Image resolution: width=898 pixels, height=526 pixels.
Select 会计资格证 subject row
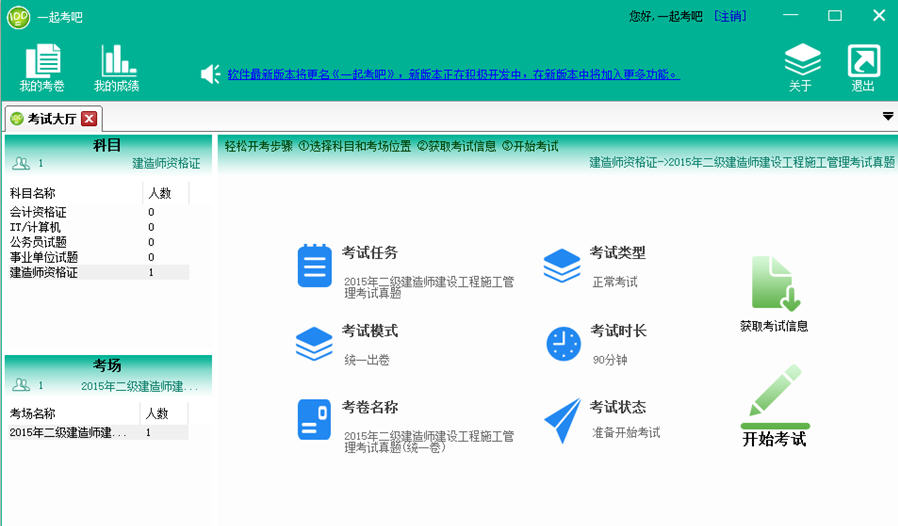point(99,212)
